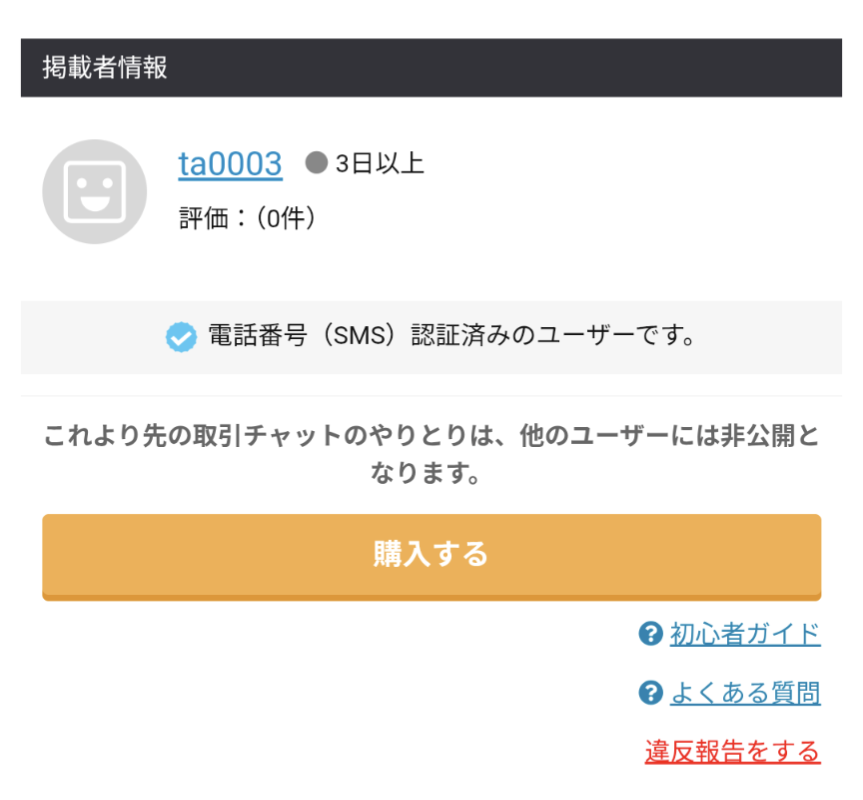The image size is (863, 800).
Task: Click the red 違反報告をする link
Action: (732, 751)
